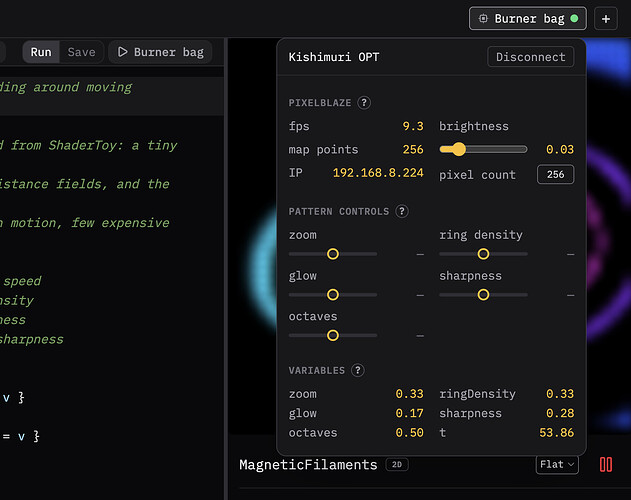Click the 2D badge next to MagneticFilaments
631x500 pixels.
click(397, 465)
